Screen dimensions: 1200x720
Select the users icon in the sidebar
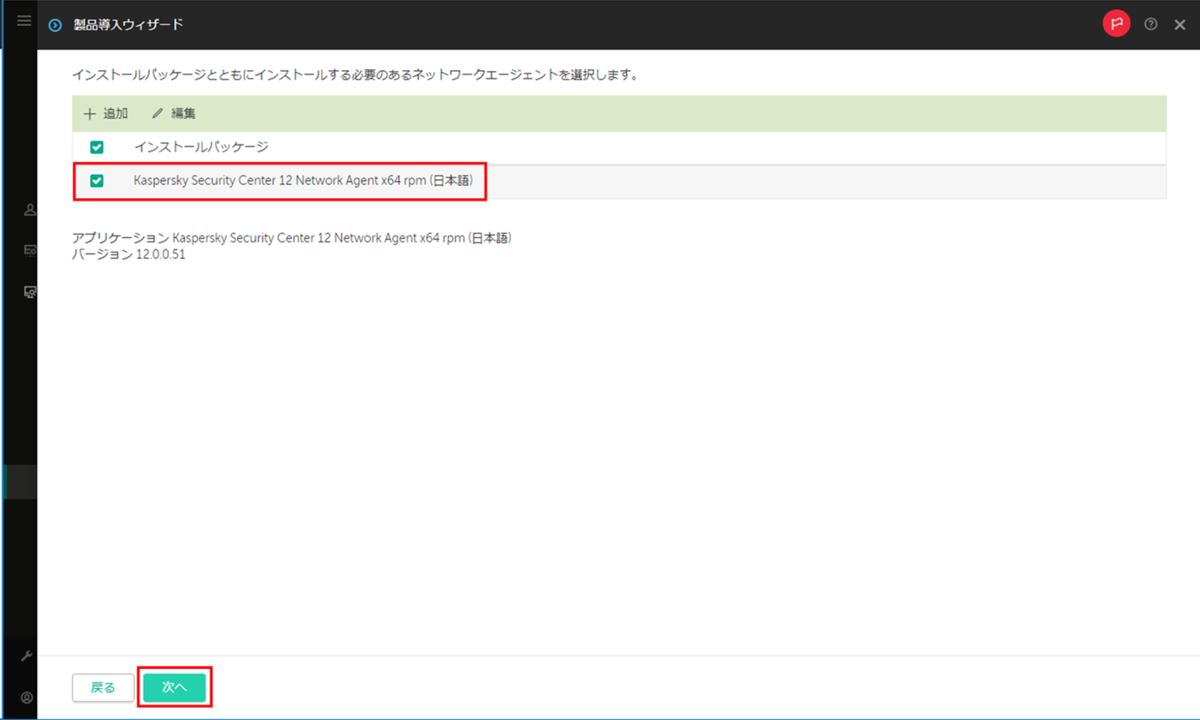[x=29, y=210]
